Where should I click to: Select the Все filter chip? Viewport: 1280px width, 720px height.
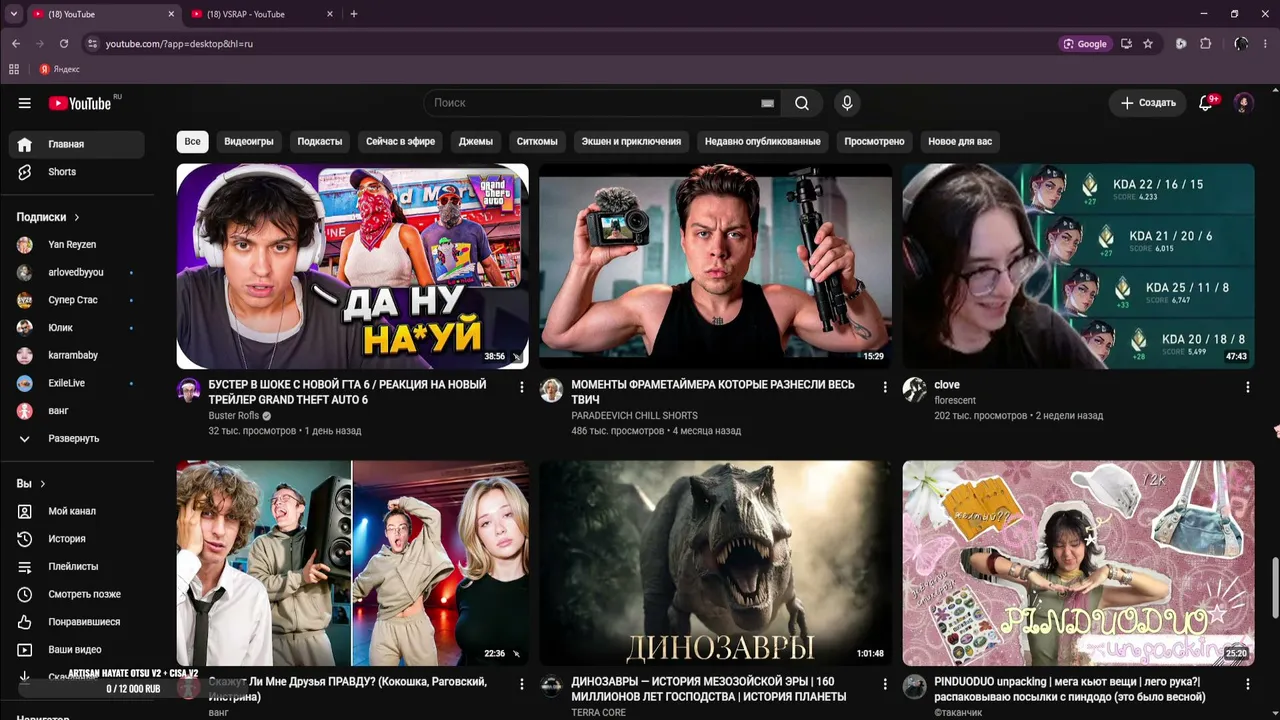[192, 142]
